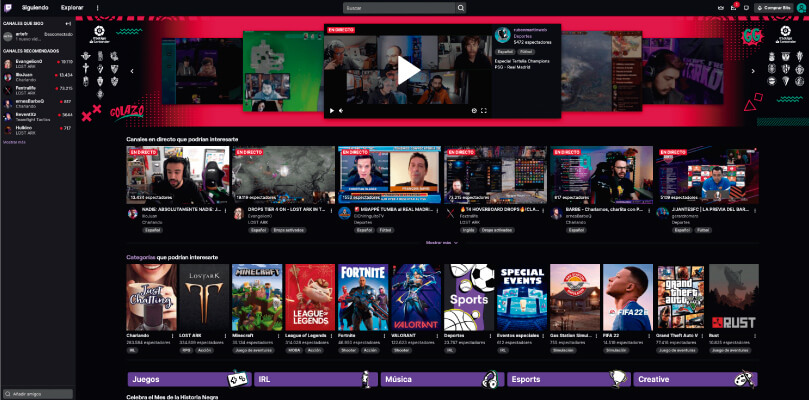Open the FIFA 22 category cover
The width and height of the screenshot is (809, 400).
pyautogui.click(x=628, y=297)
